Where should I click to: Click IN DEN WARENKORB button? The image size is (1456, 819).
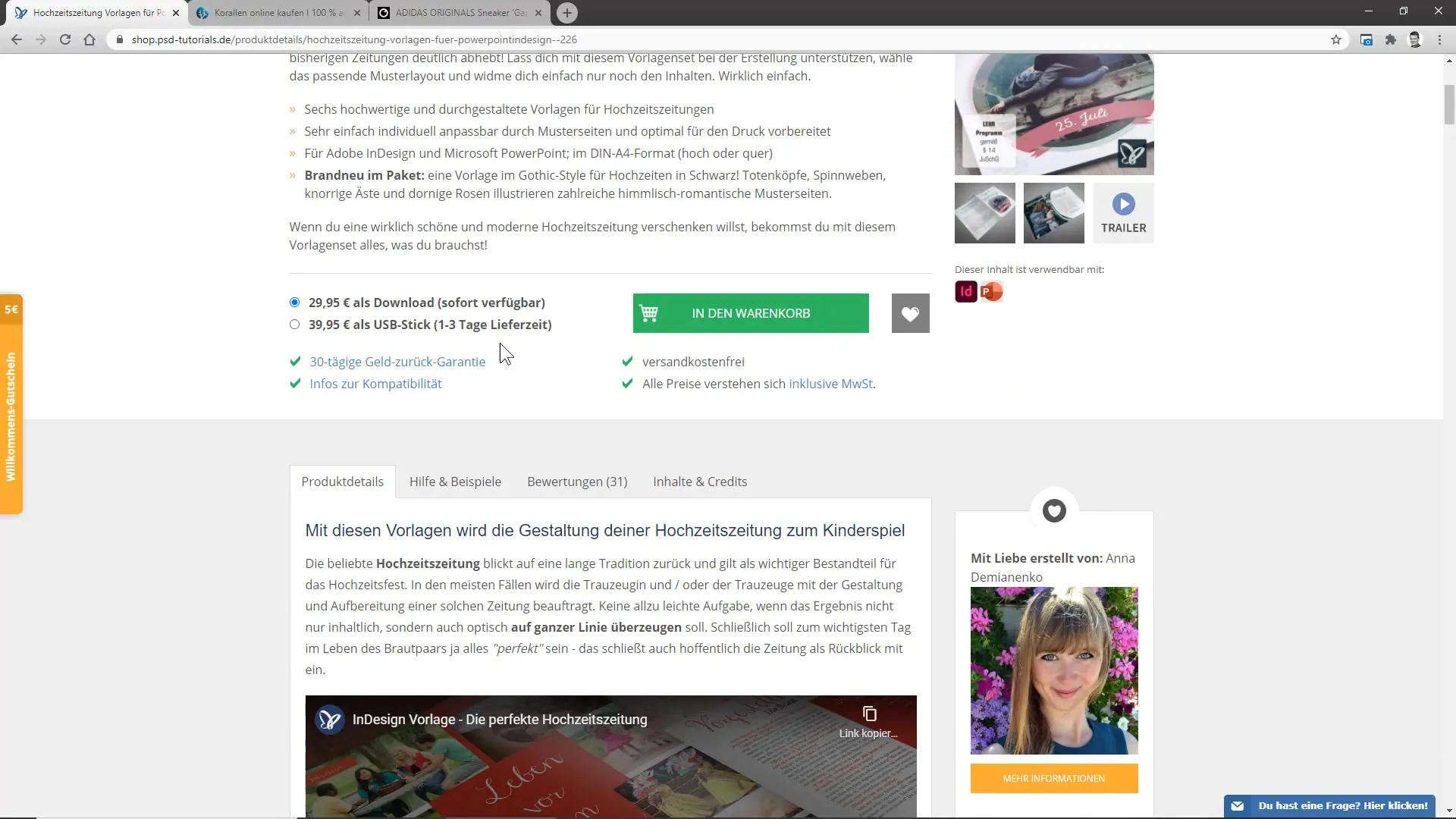coord(751,313)
